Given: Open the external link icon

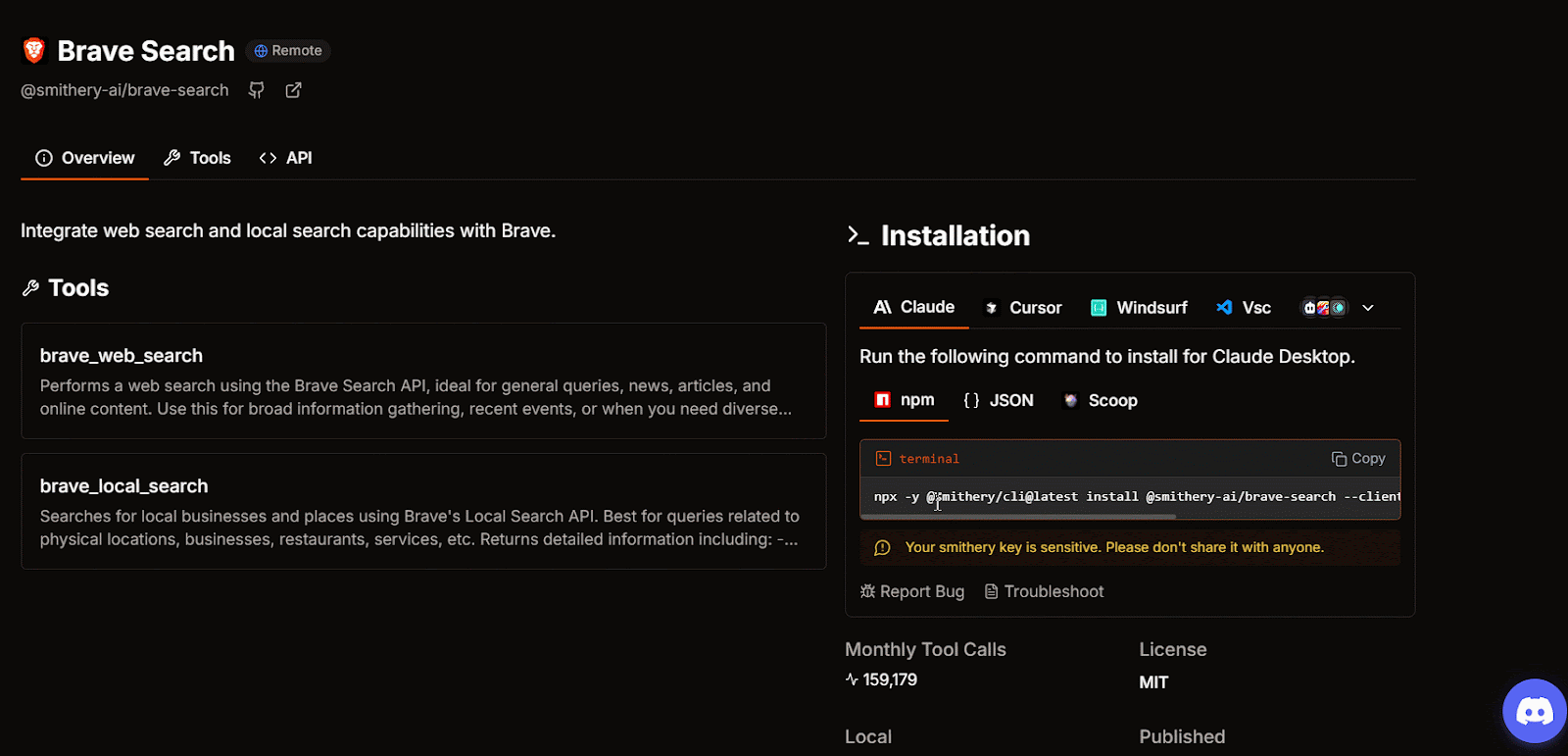Looking at the screenshot, I should point(293,90).
